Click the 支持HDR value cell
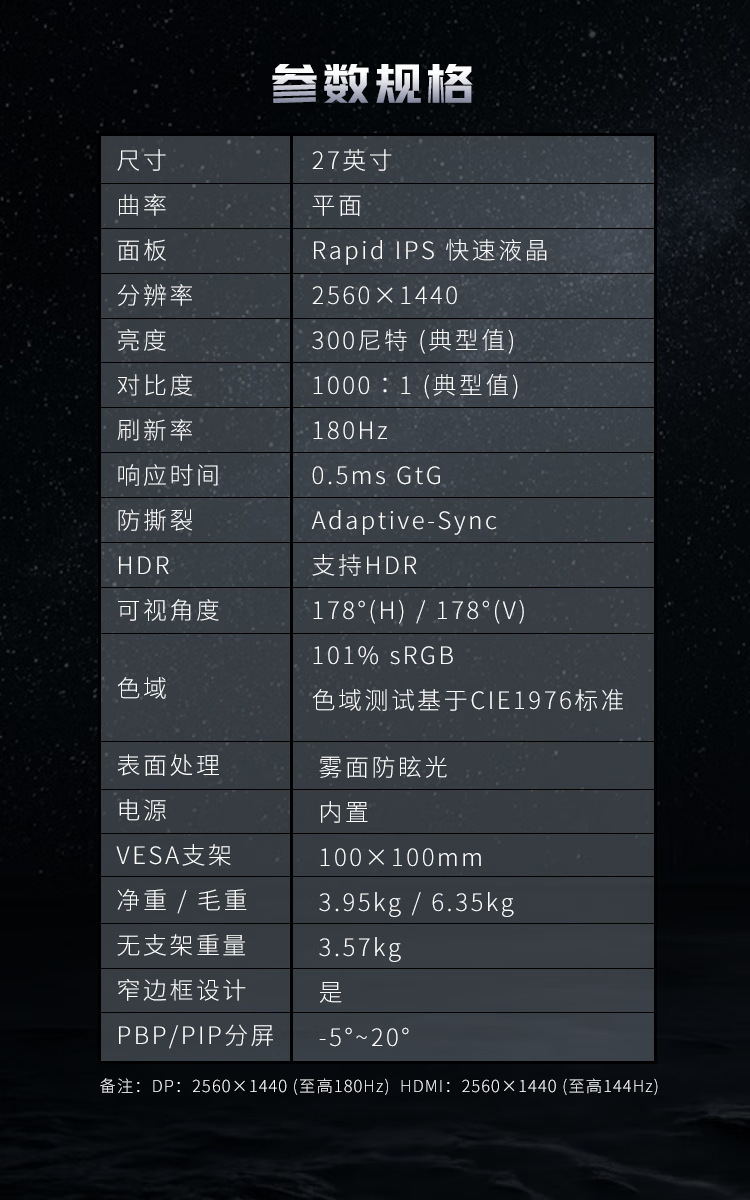 [365, 566]
